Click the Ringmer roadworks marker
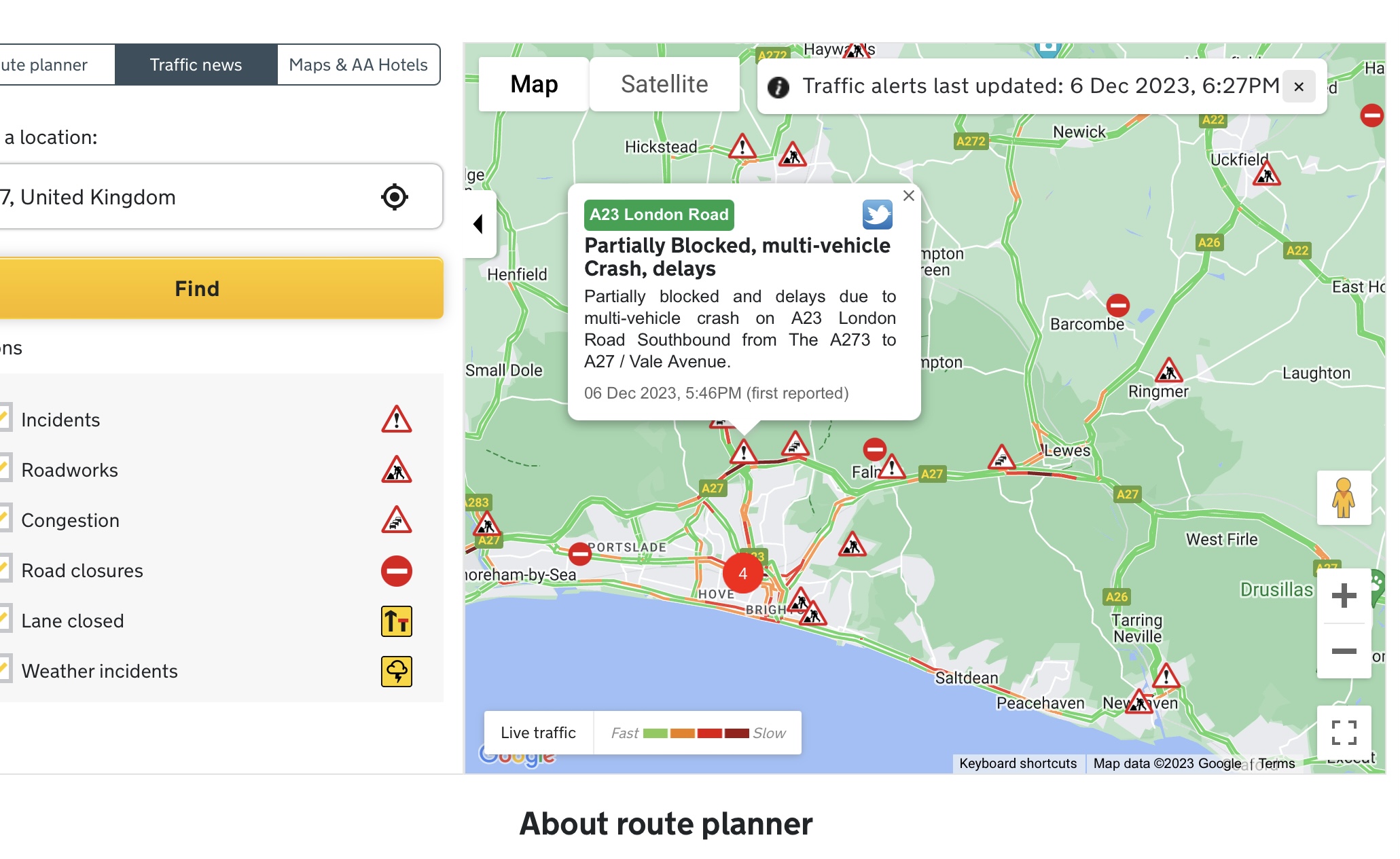 (1169, 371)
